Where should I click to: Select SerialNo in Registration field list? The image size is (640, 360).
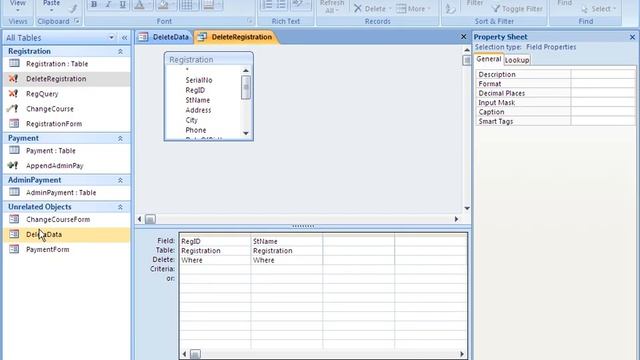[199, 80]
